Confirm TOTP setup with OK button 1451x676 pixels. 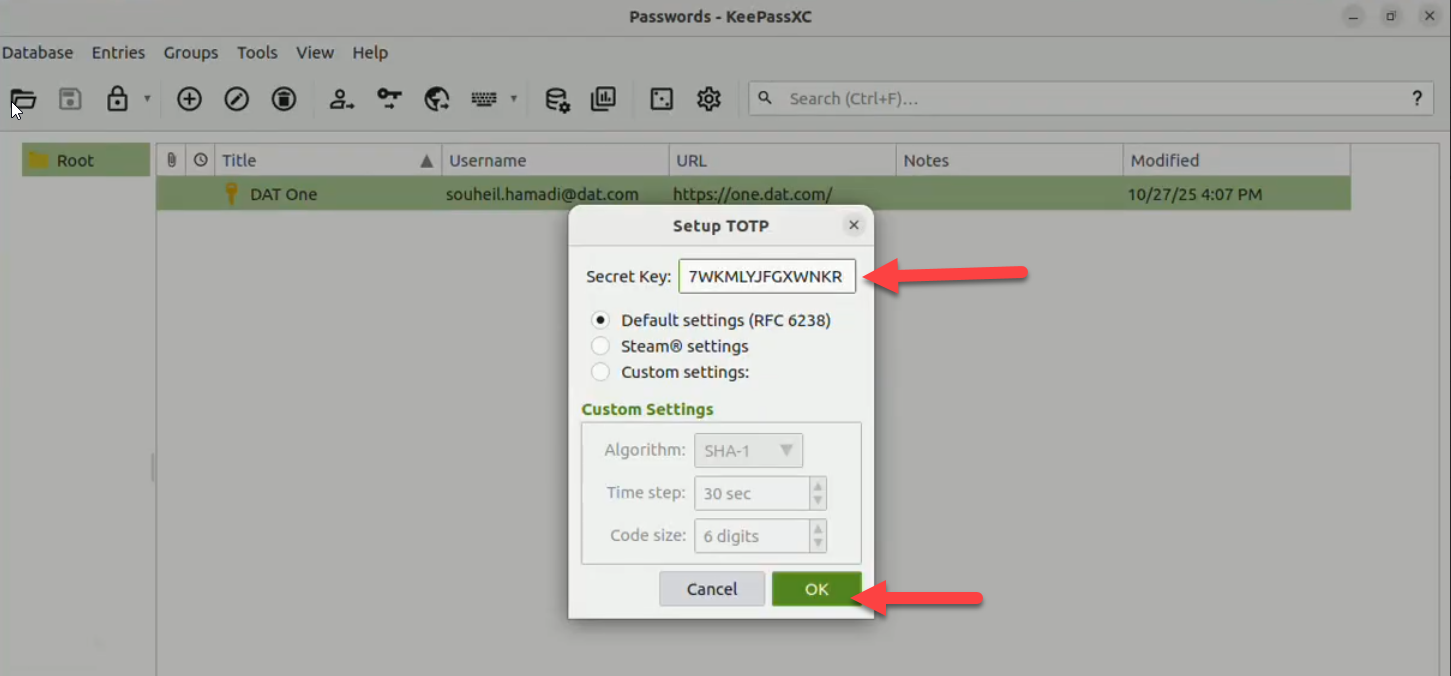coord(816,589)
